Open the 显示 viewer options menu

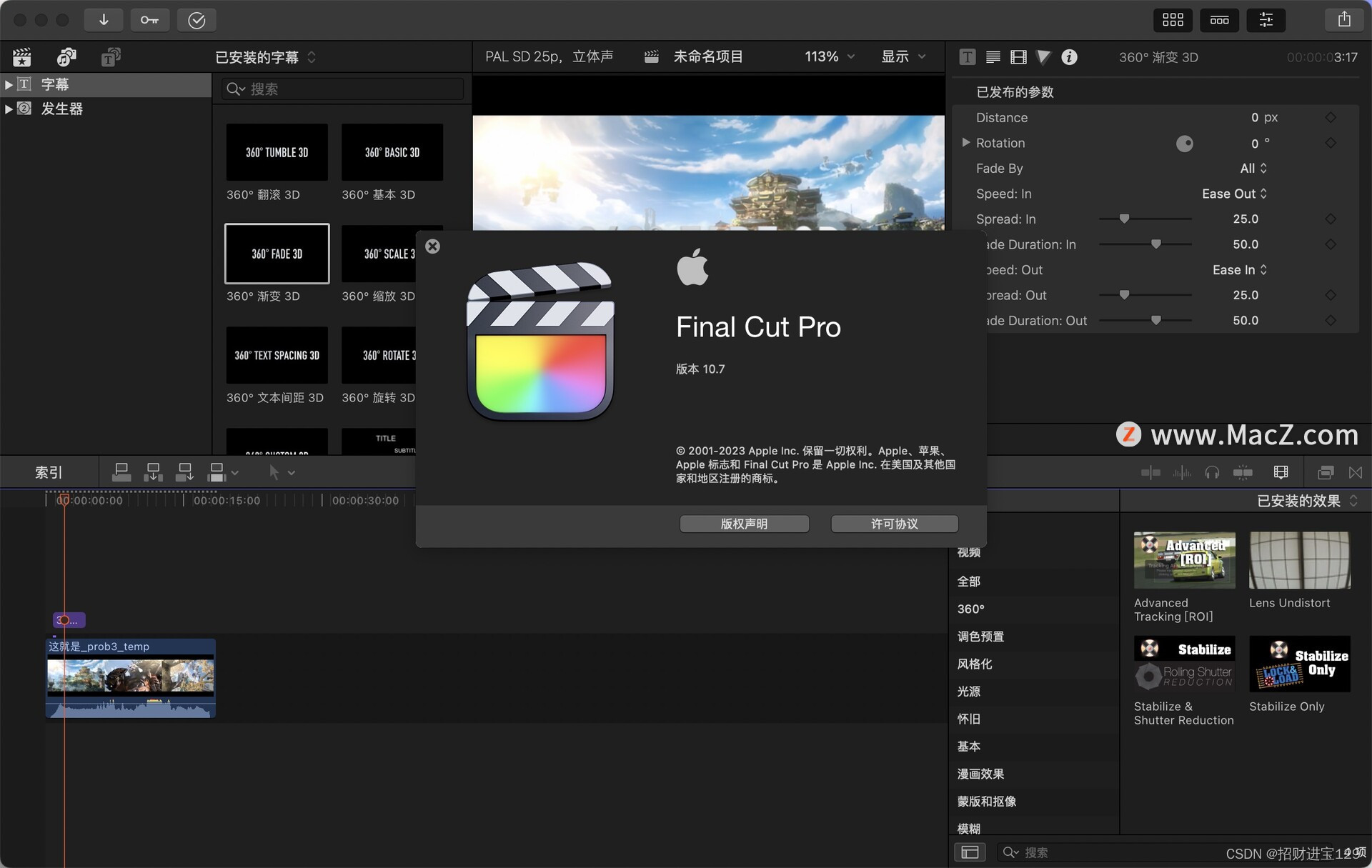point(903,56)
